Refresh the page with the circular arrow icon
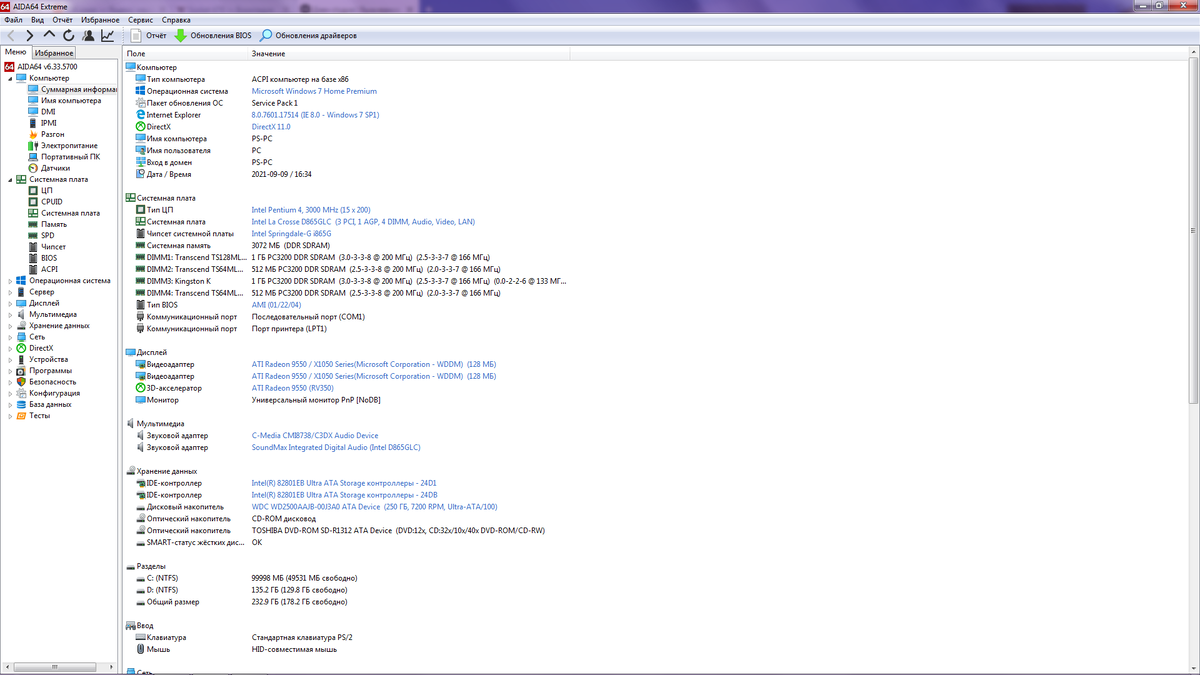This screenshot has height=675, width=1200. [68, 35]
